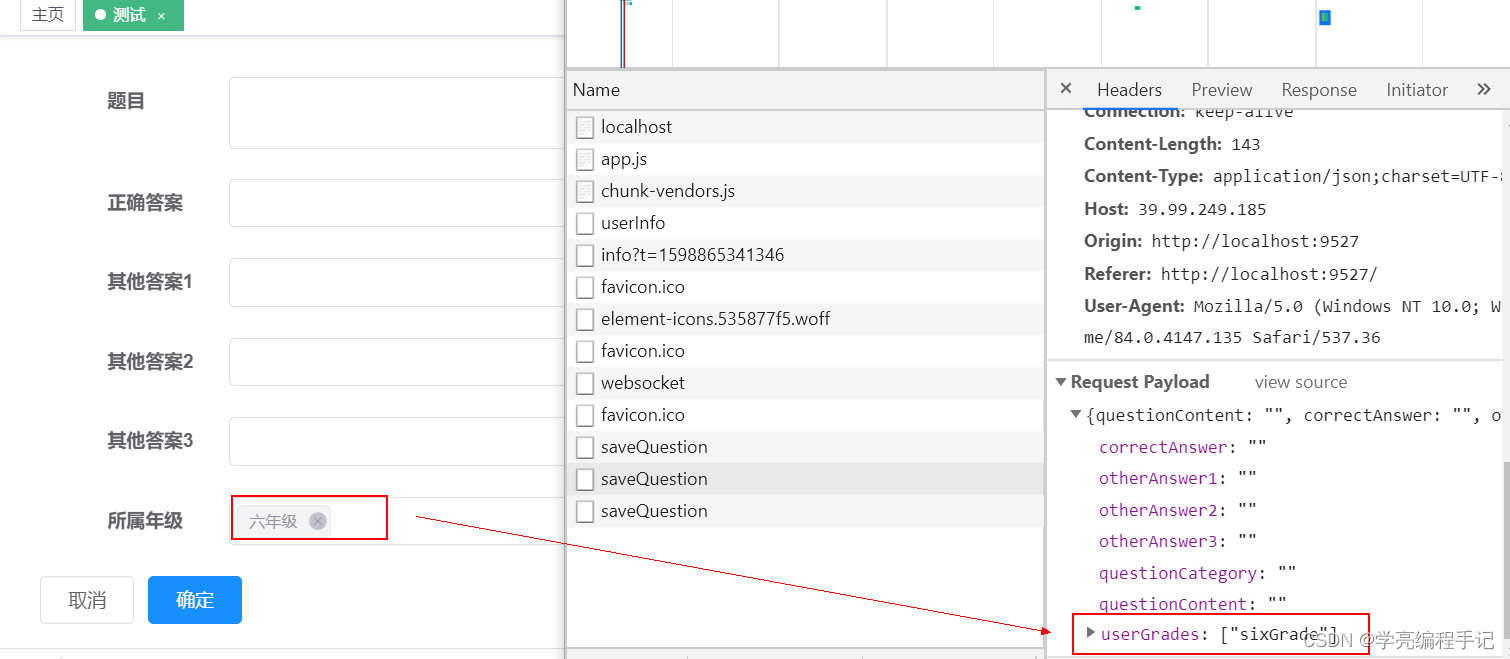The width and height of the screenshot is (1510, 659).
Task: Click the view source link
Action: click(x=1301, y=382)
